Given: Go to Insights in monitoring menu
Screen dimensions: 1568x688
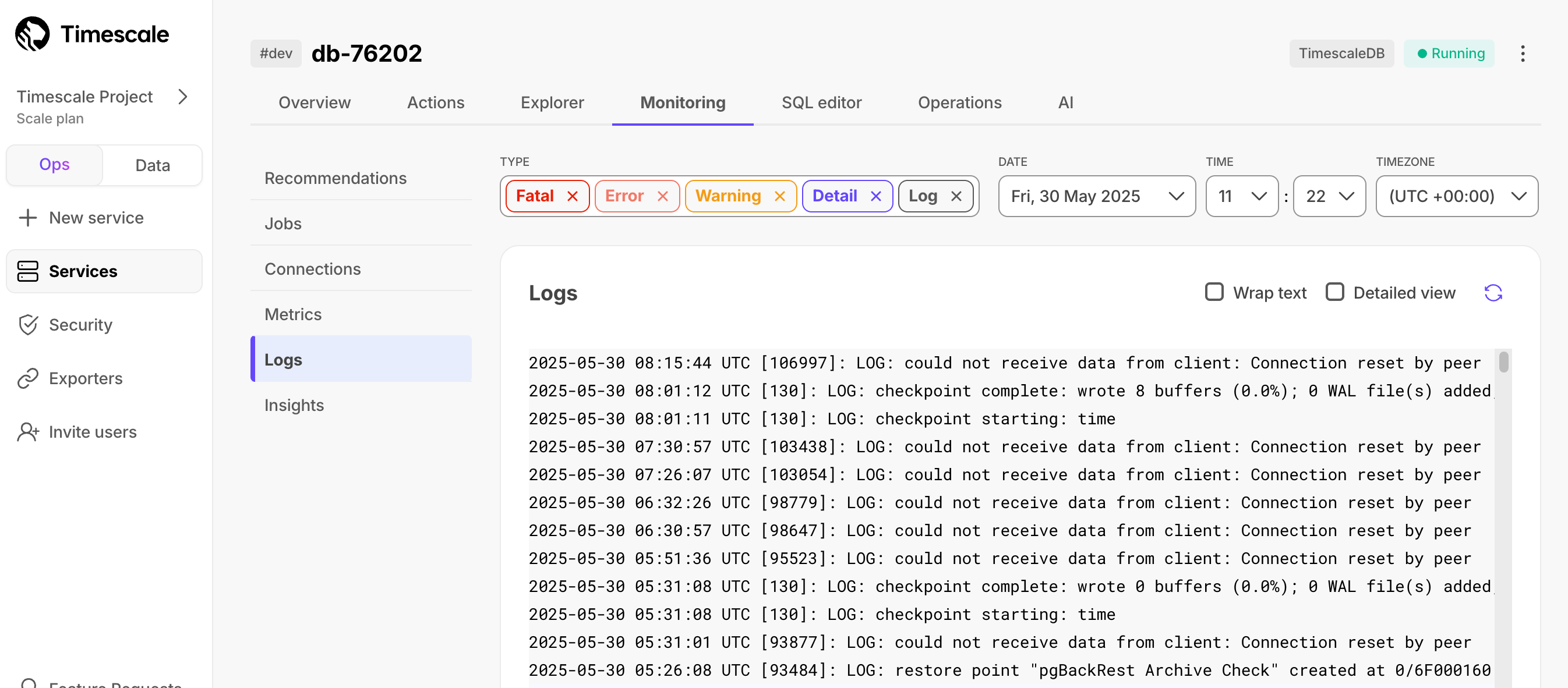Looking at the screenshot, I should point(361,405).
